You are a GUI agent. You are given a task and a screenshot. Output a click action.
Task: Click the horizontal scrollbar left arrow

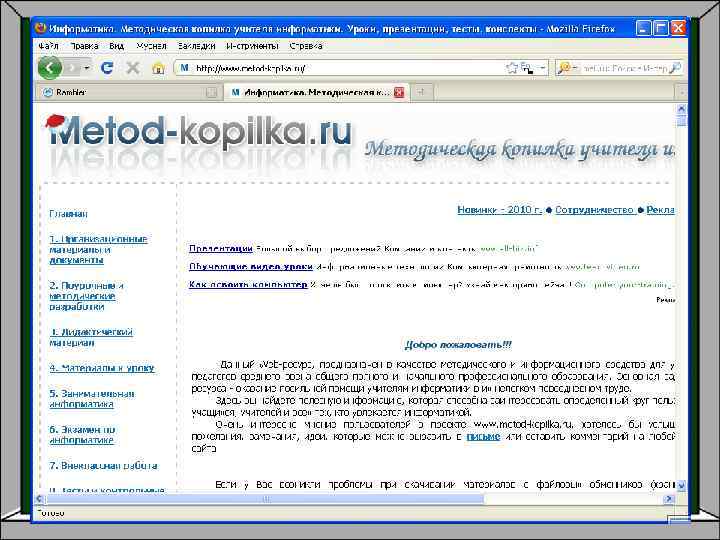pyautogui.click(x=40, y=499)
